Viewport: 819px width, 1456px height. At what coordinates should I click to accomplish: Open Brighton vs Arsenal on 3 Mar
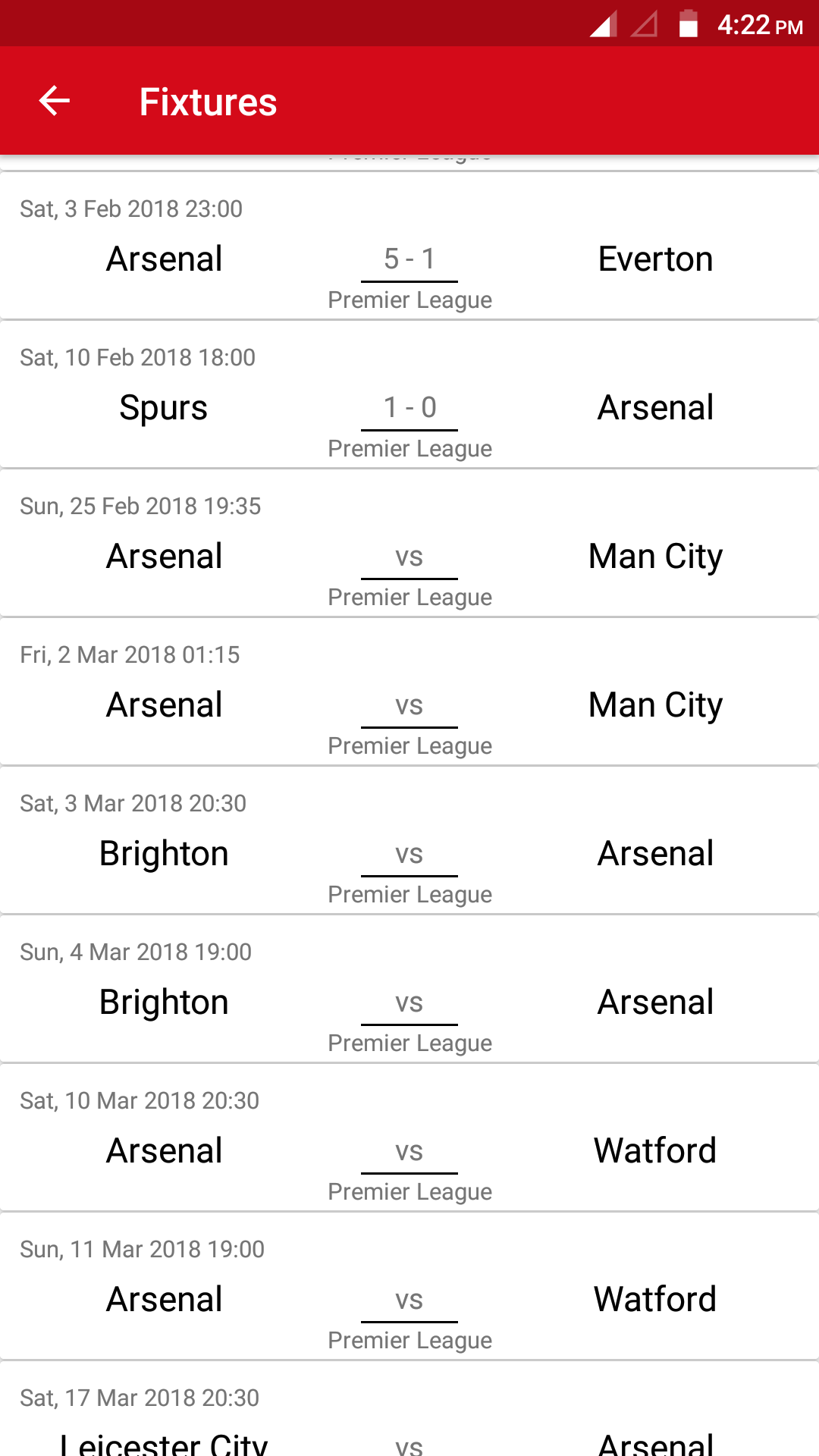pyautogui.click(x=409, y=854)
